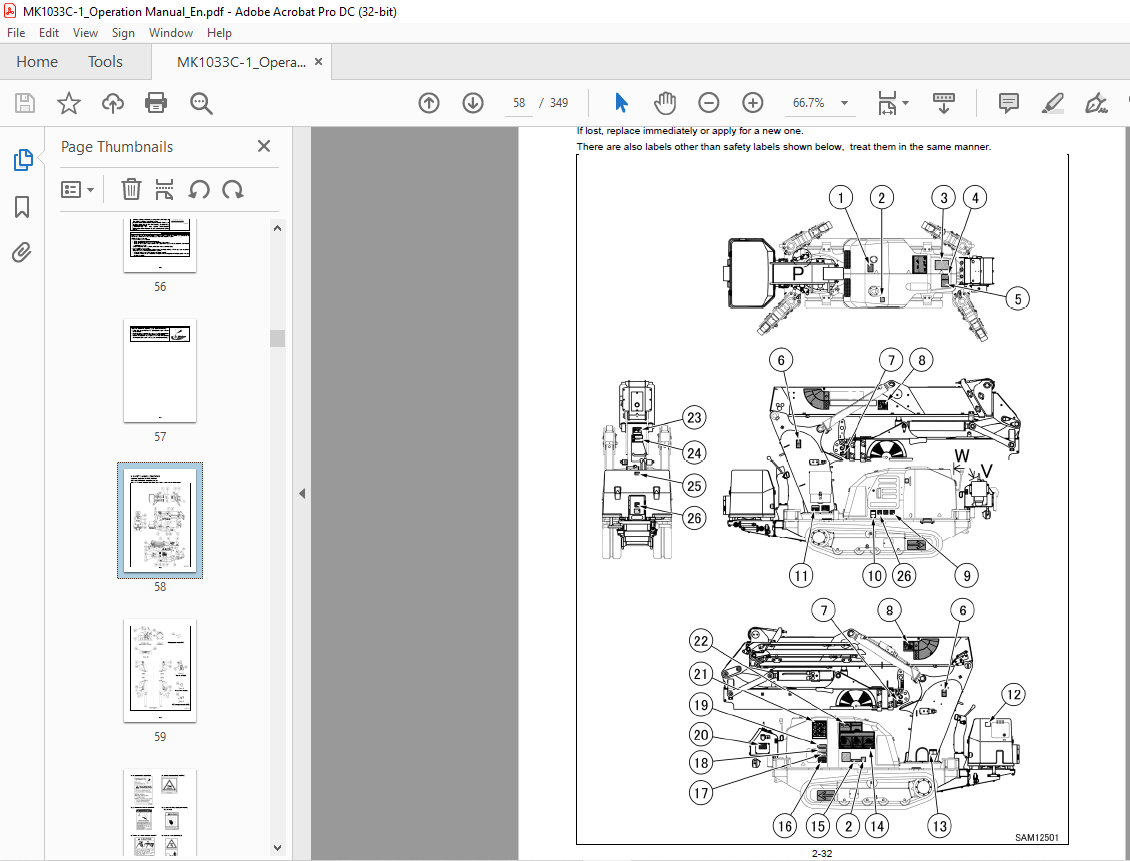This screenshot has width=1130, height=861.
Task: Open the Window menu
Action: (171, 32)
